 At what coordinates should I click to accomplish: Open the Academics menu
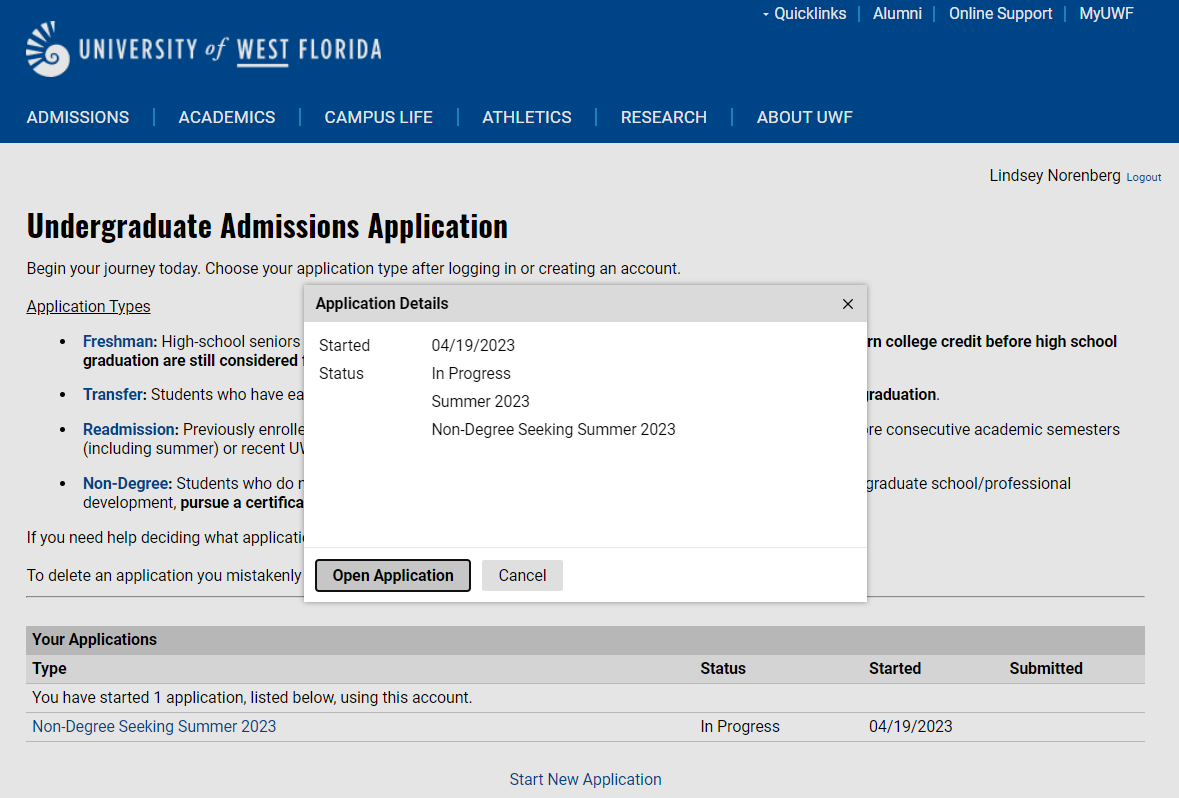click(227, 117)
